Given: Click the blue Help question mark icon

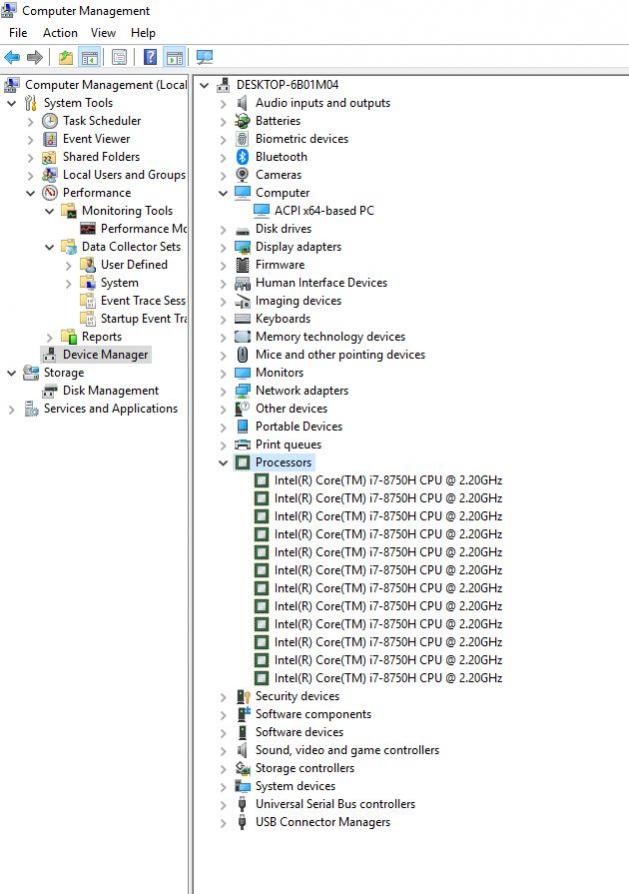Looking at the screenshot, I should point(150,57).
